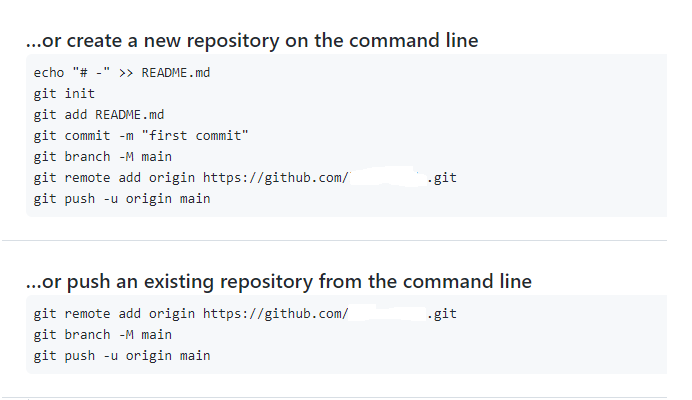692x400 pixels.
Task: Click "git branch -M main" under create new repository
Action: pyautogui.click(x=102, y=156)
